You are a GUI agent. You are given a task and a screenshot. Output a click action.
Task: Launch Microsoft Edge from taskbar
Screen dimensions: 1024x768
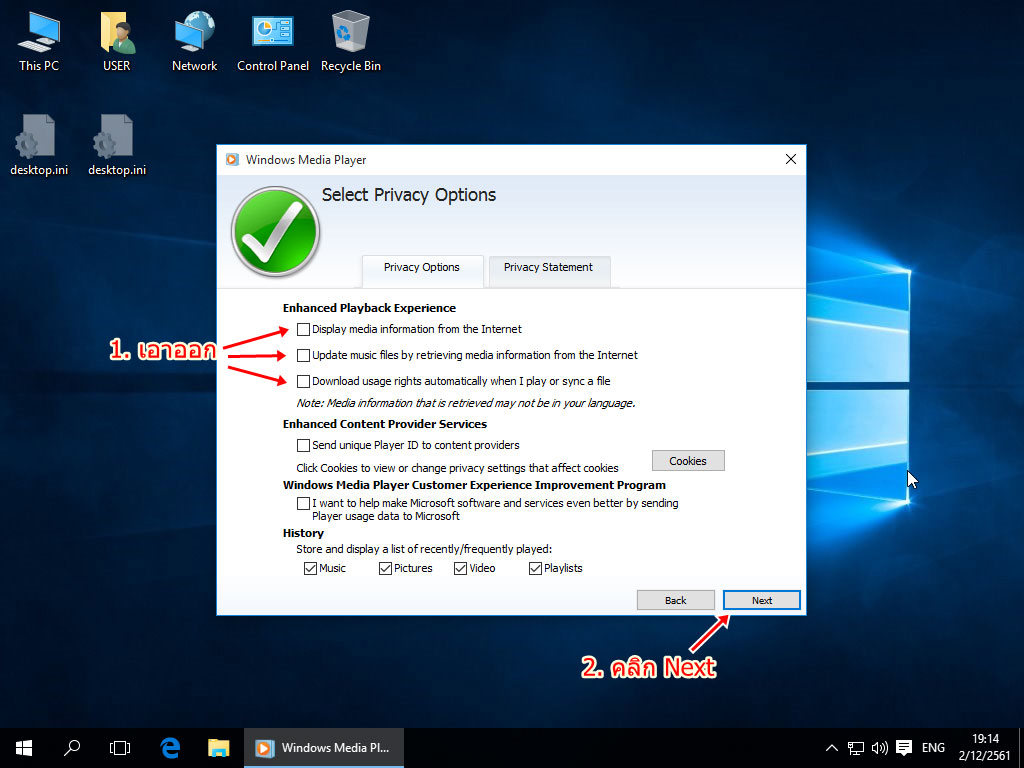coord(170,747)
